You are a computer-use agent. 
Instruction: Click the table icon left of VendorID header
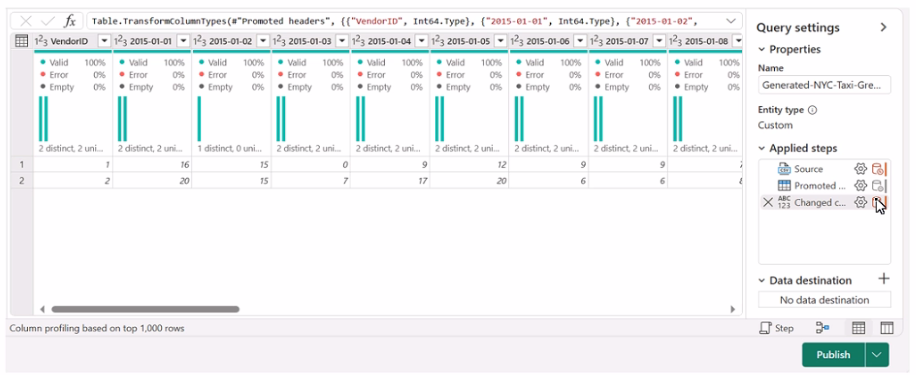(x=22, y=41)
